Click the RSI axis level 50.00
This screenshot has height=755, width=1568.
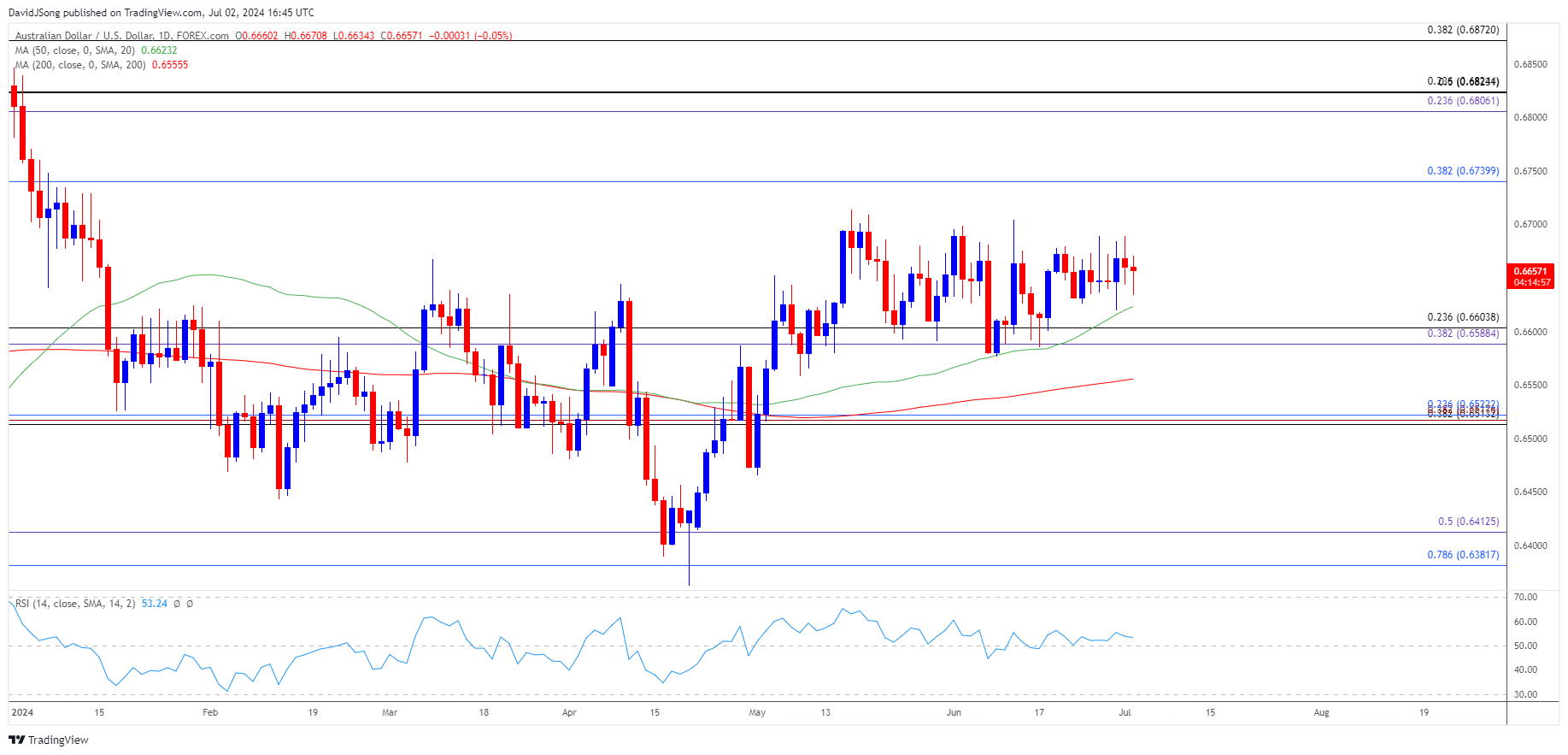pos(1526,646)
